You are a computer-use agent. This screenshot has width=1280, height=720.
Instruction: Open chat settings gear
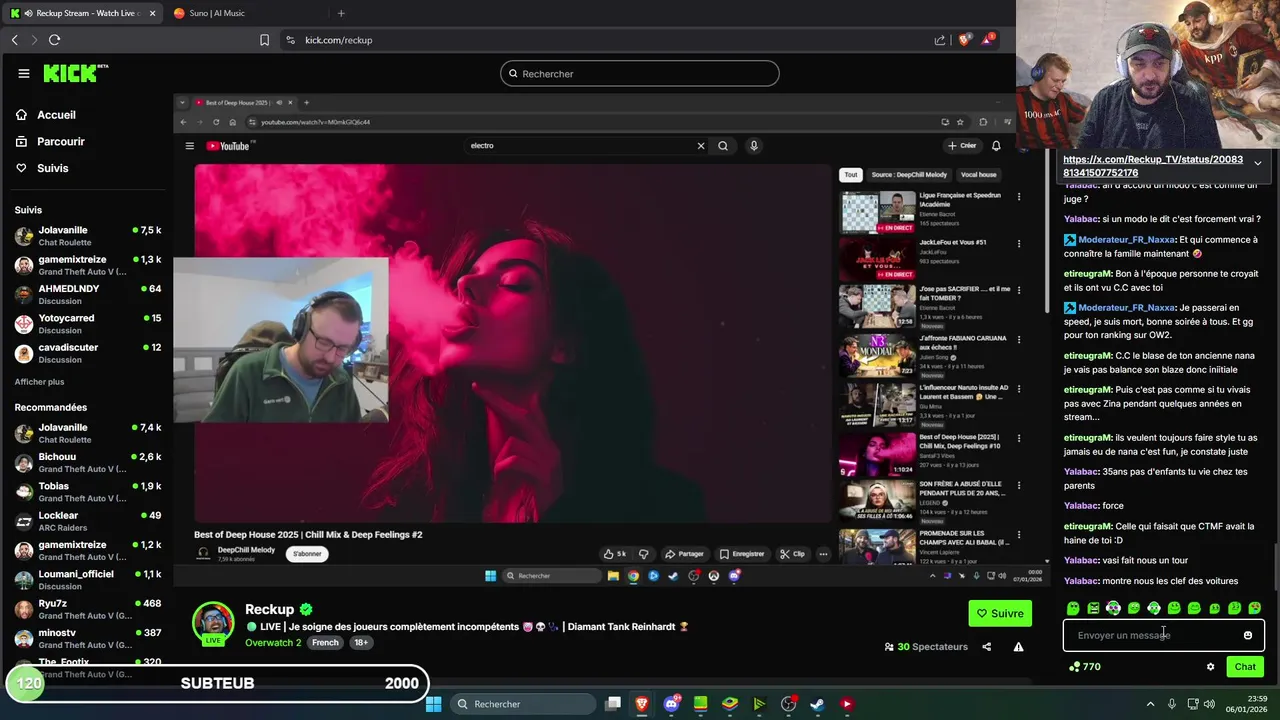(1210, 667)
